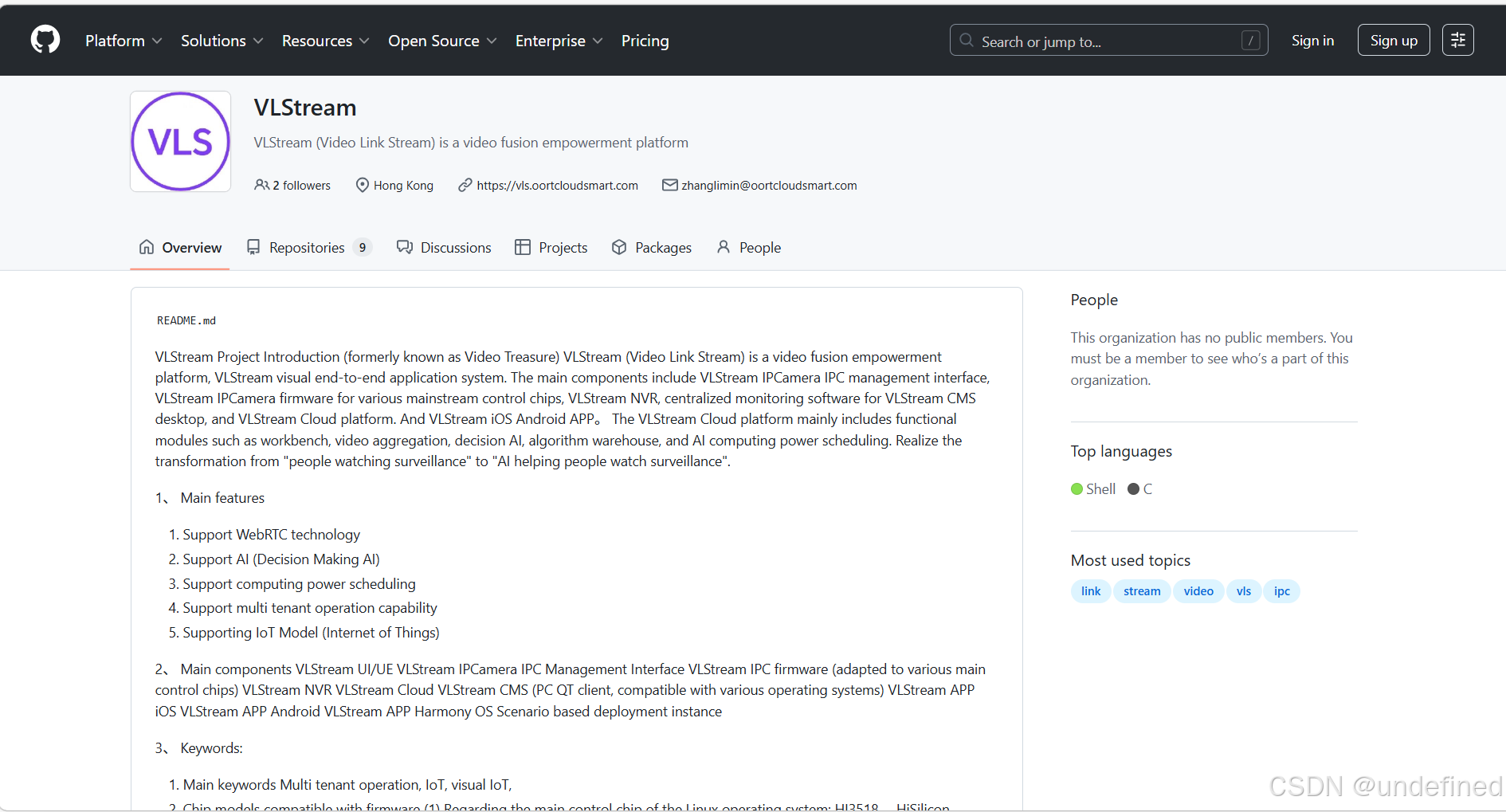This screenshot has height=812, width=1506.
Task: Click the 'Main features' heading text
Action: coord(222,498)
